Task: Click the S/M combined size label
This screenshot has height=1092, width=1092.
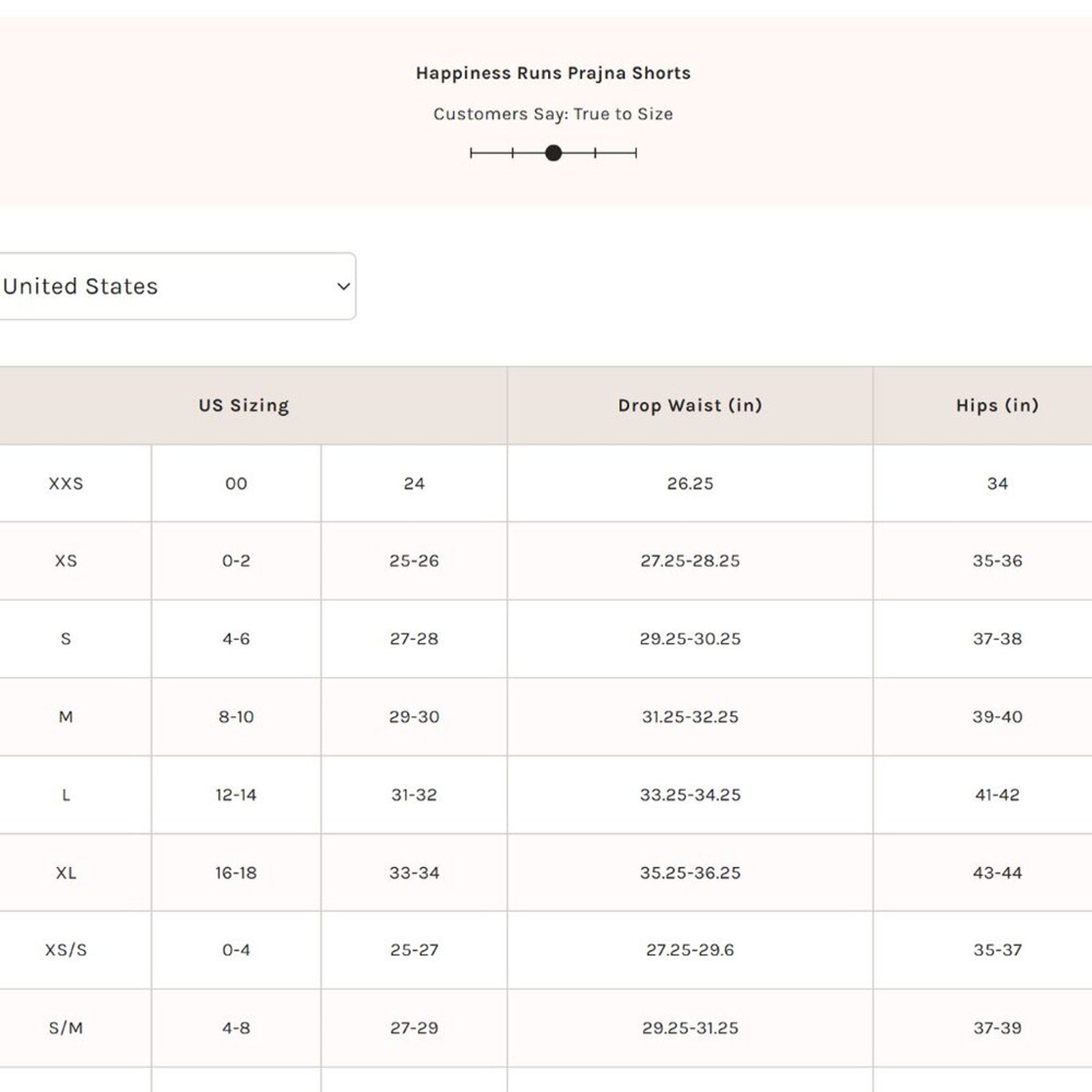Action: click(x=66, y=1028)
